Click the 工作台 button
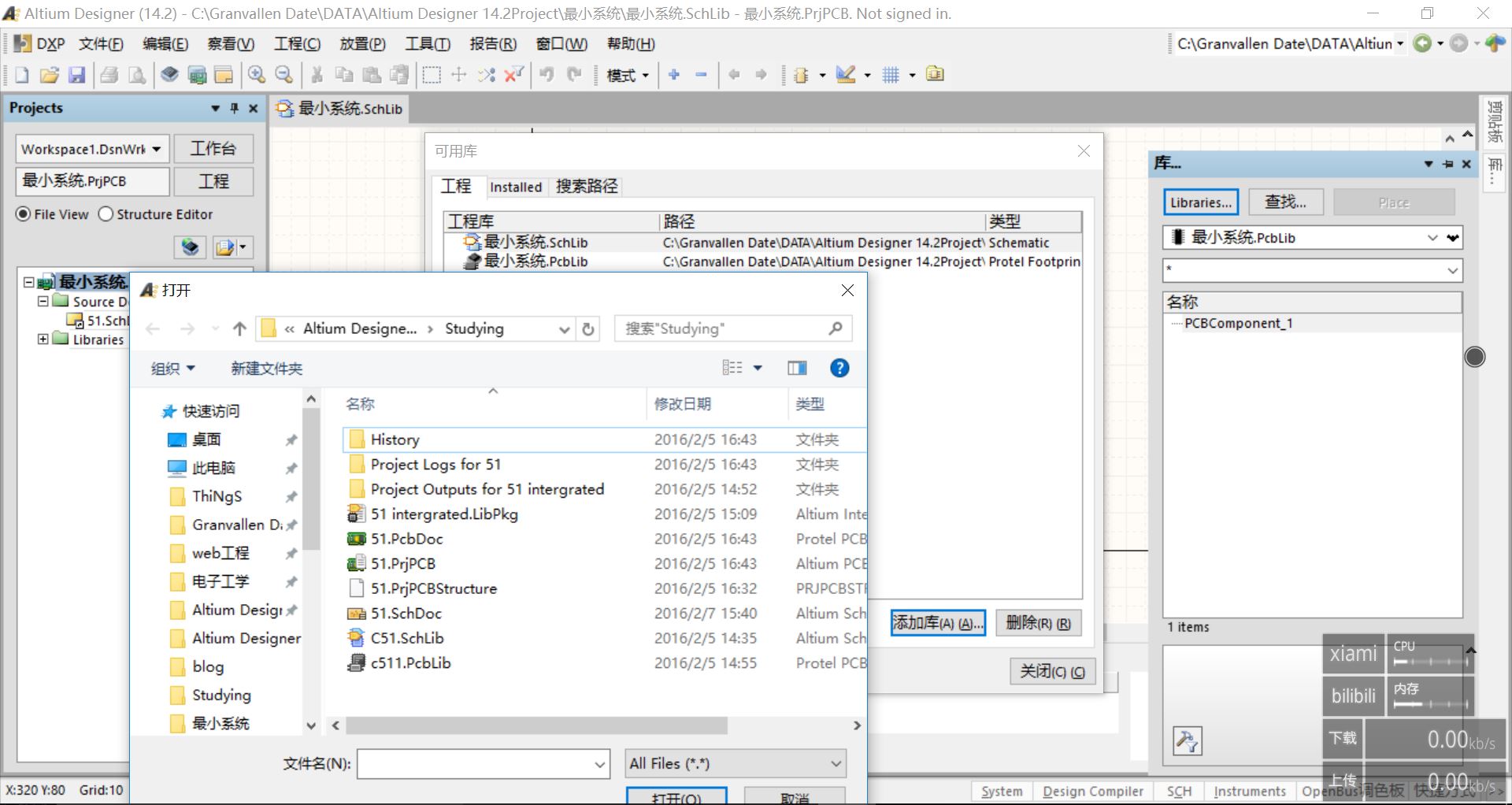 pyautogui.click(x=213, y=149)
